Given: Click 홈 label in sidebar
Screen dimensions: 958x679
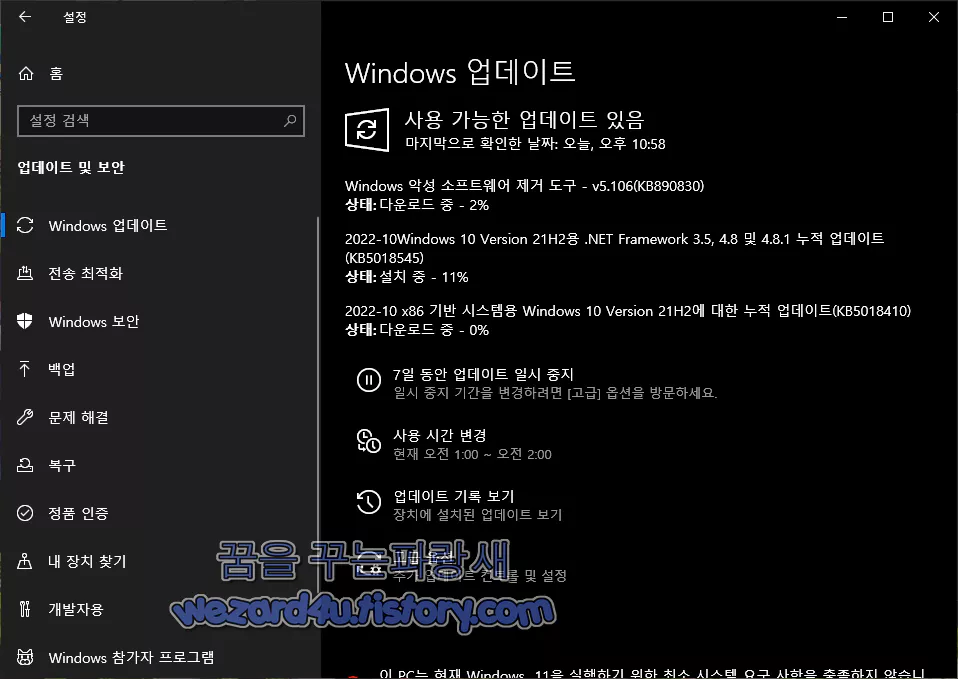Looking at the screenshot, I should tap(56, 74).
